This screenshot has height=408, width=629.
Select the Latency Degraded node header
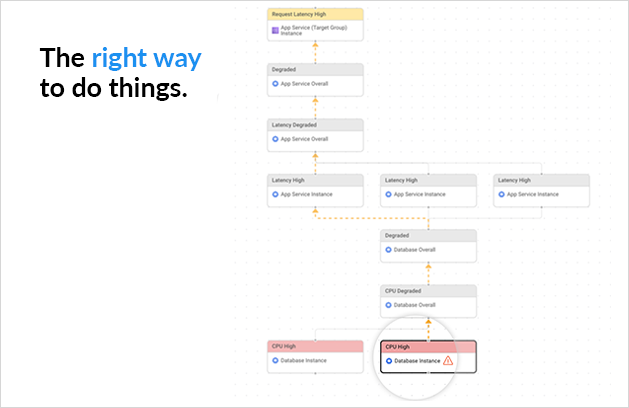315,125
